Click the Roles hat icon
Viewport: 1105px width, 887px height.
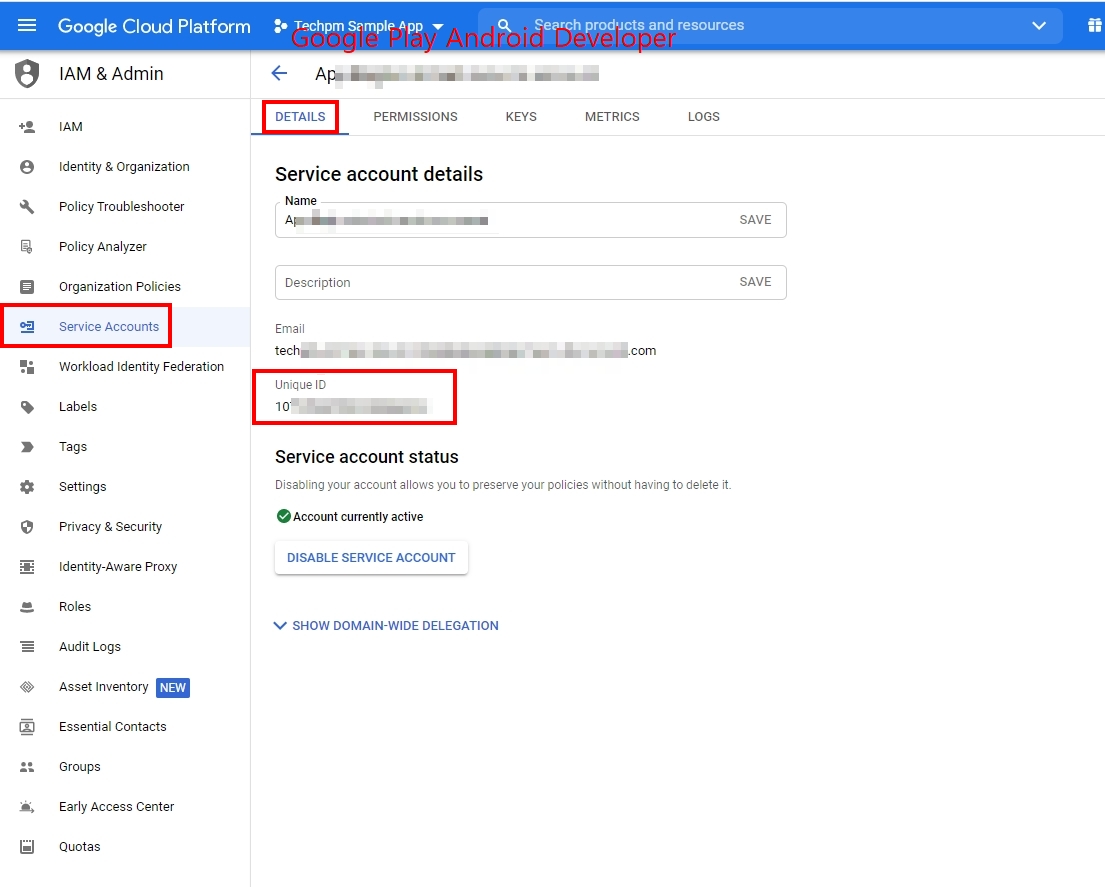coord(27,607)
